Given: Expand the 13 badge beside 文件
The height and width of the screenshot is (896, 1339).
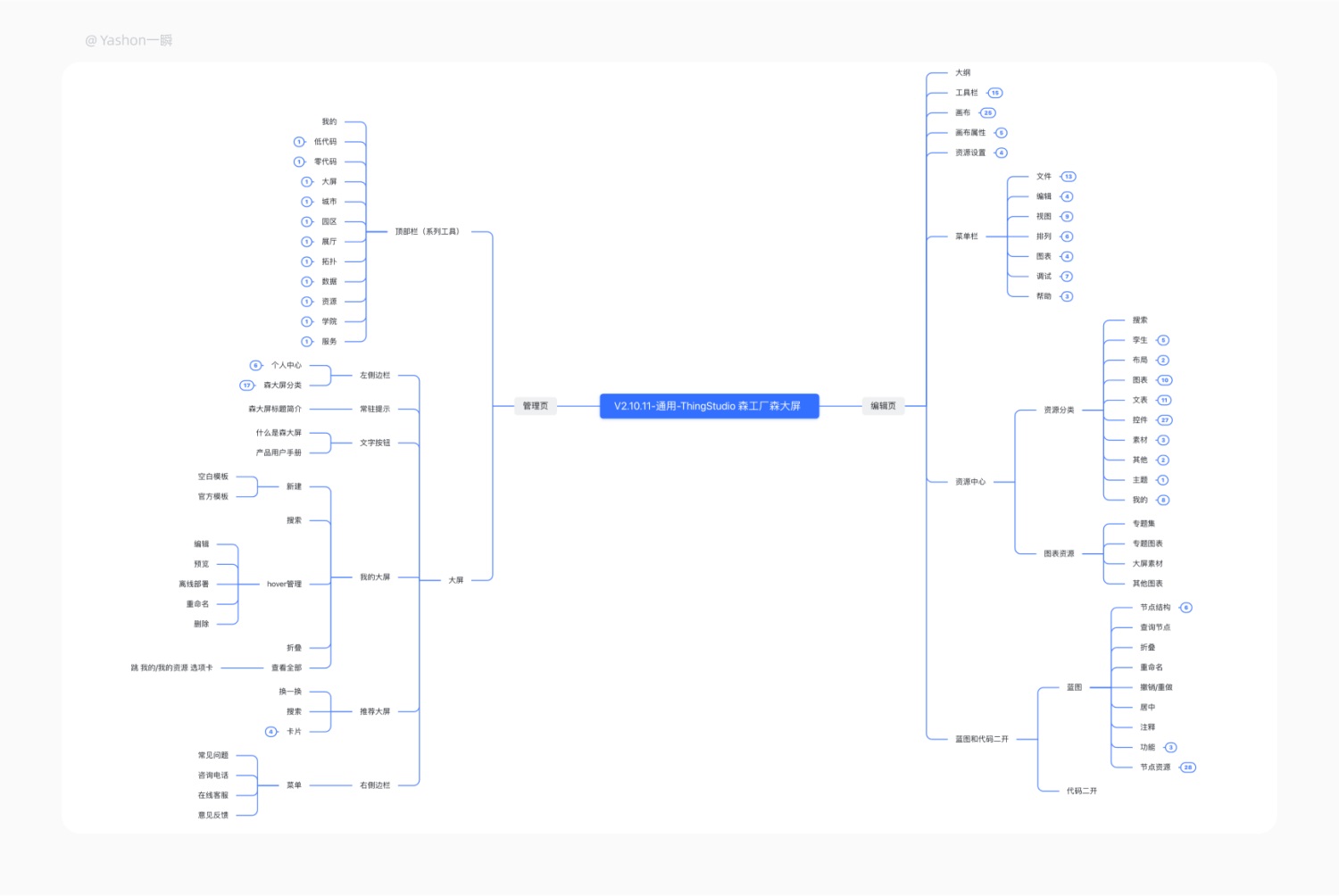Looking at the screenshot, I should click(1069, 177).
